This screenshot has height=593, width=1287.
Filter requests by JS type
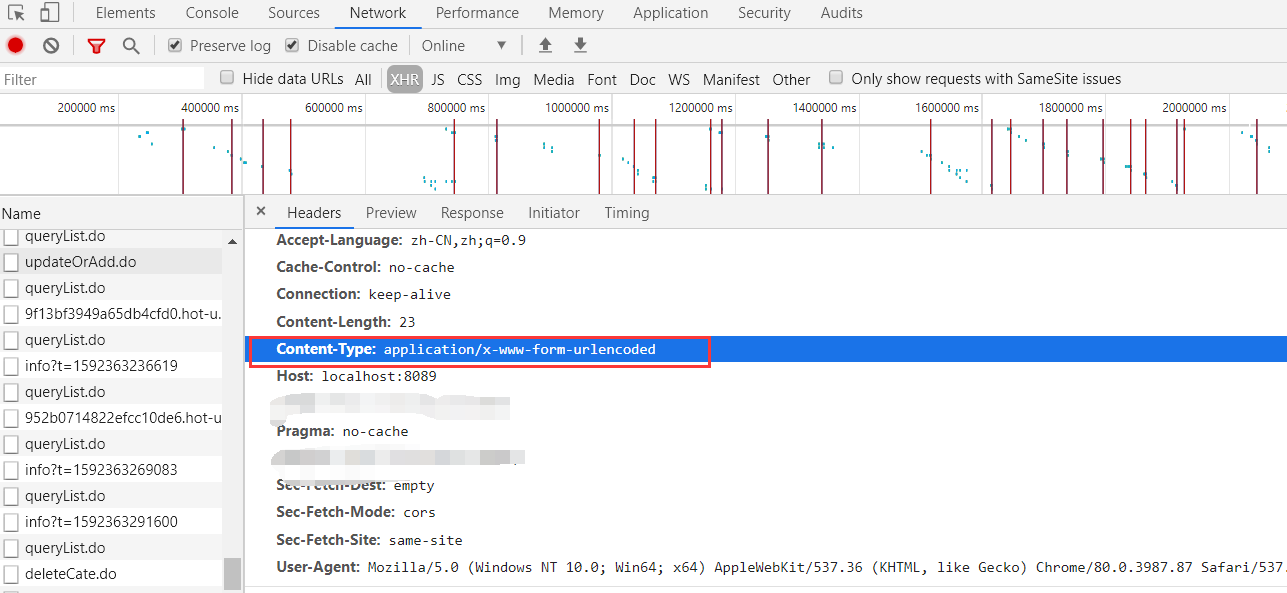438,79
